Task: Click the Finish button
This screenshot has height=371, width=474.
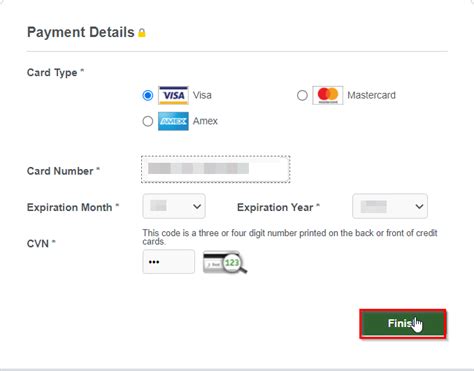Action: point(403,324)
